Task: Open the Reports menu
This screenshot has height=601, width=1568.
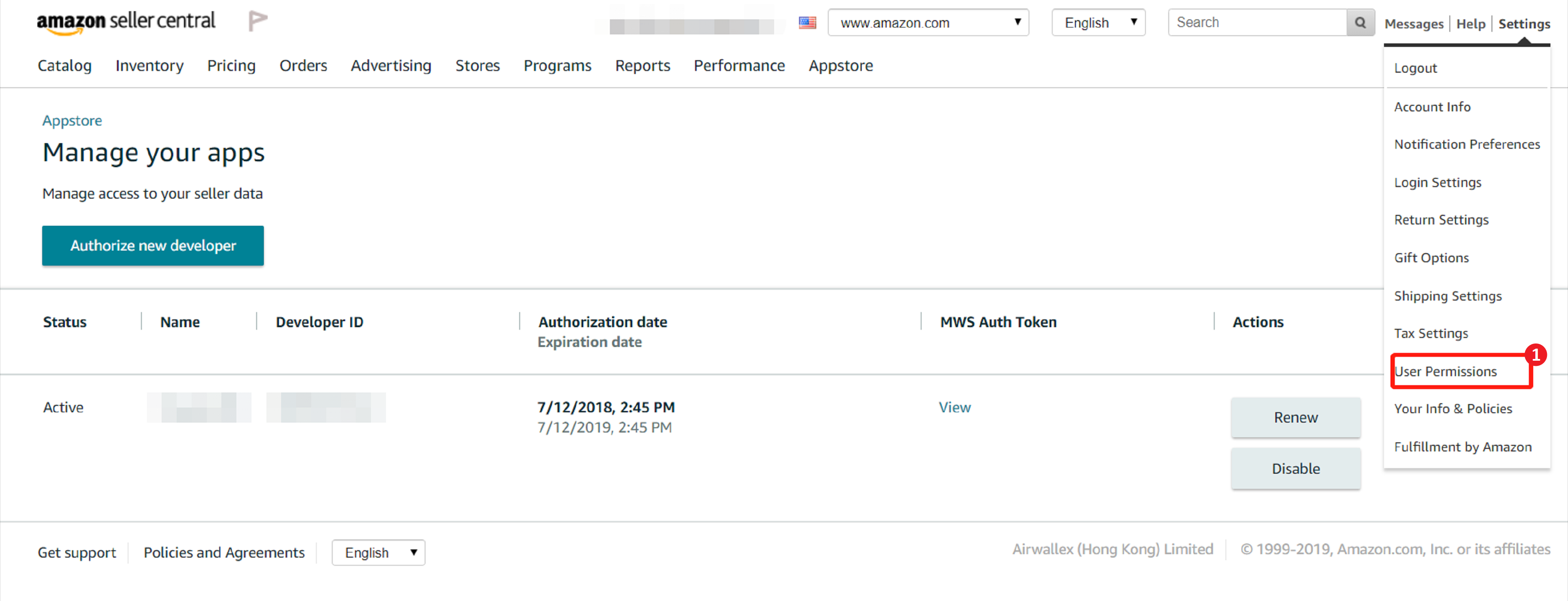Action: click(x=642, y=66)
